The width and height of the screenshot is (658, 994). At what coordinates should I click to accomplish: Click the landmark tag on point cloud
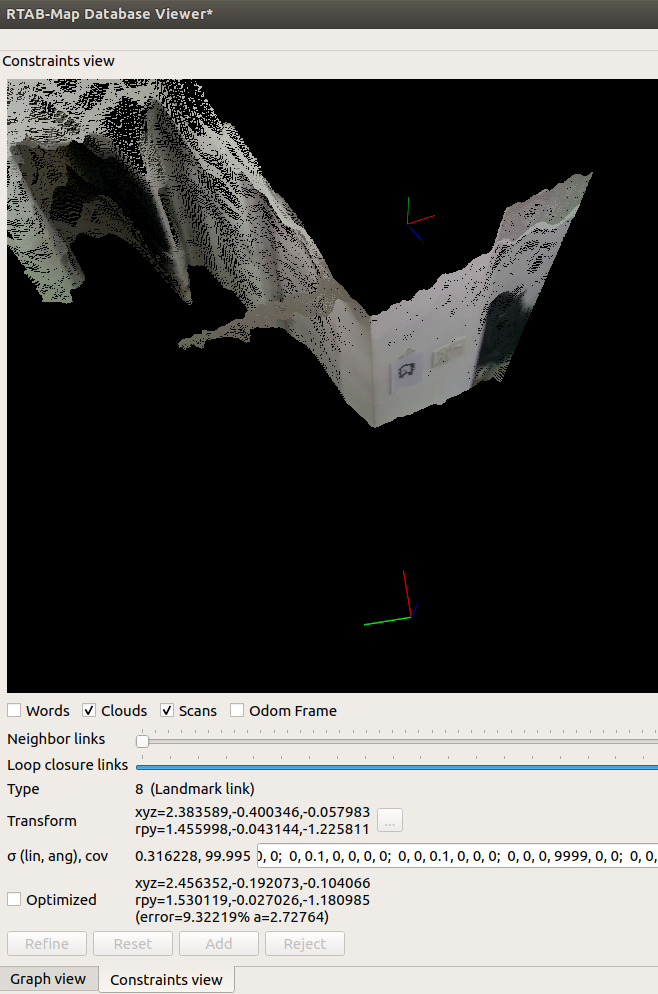tap(408, 372)
